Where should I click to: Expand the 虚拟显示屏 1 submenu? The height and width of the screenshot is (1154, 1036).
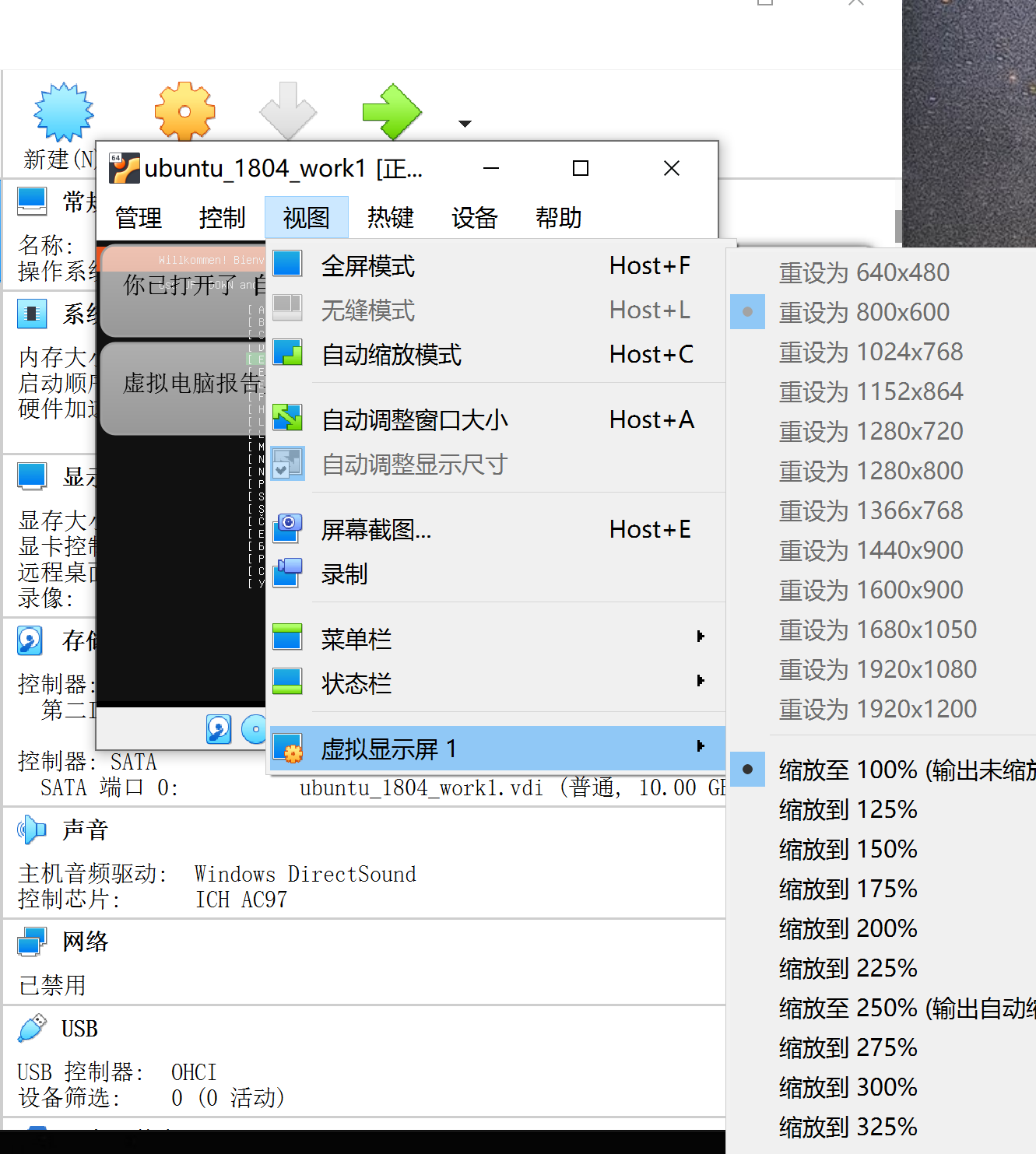[497, 749]
